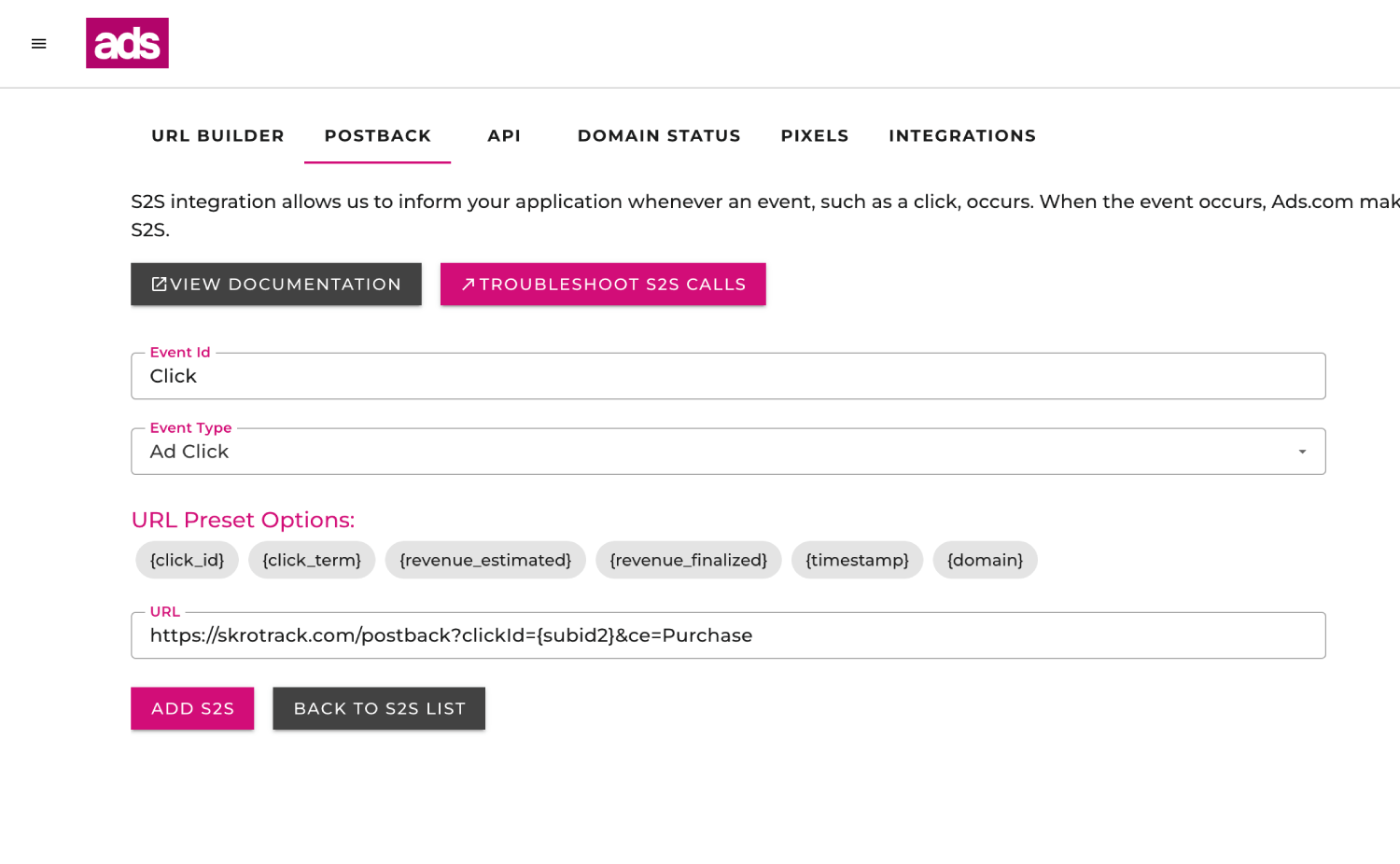The height and width of the screenshot is (864, 1400).
Task: Click Troubleshoot S2S Calls button
Action: pos(603,284)
